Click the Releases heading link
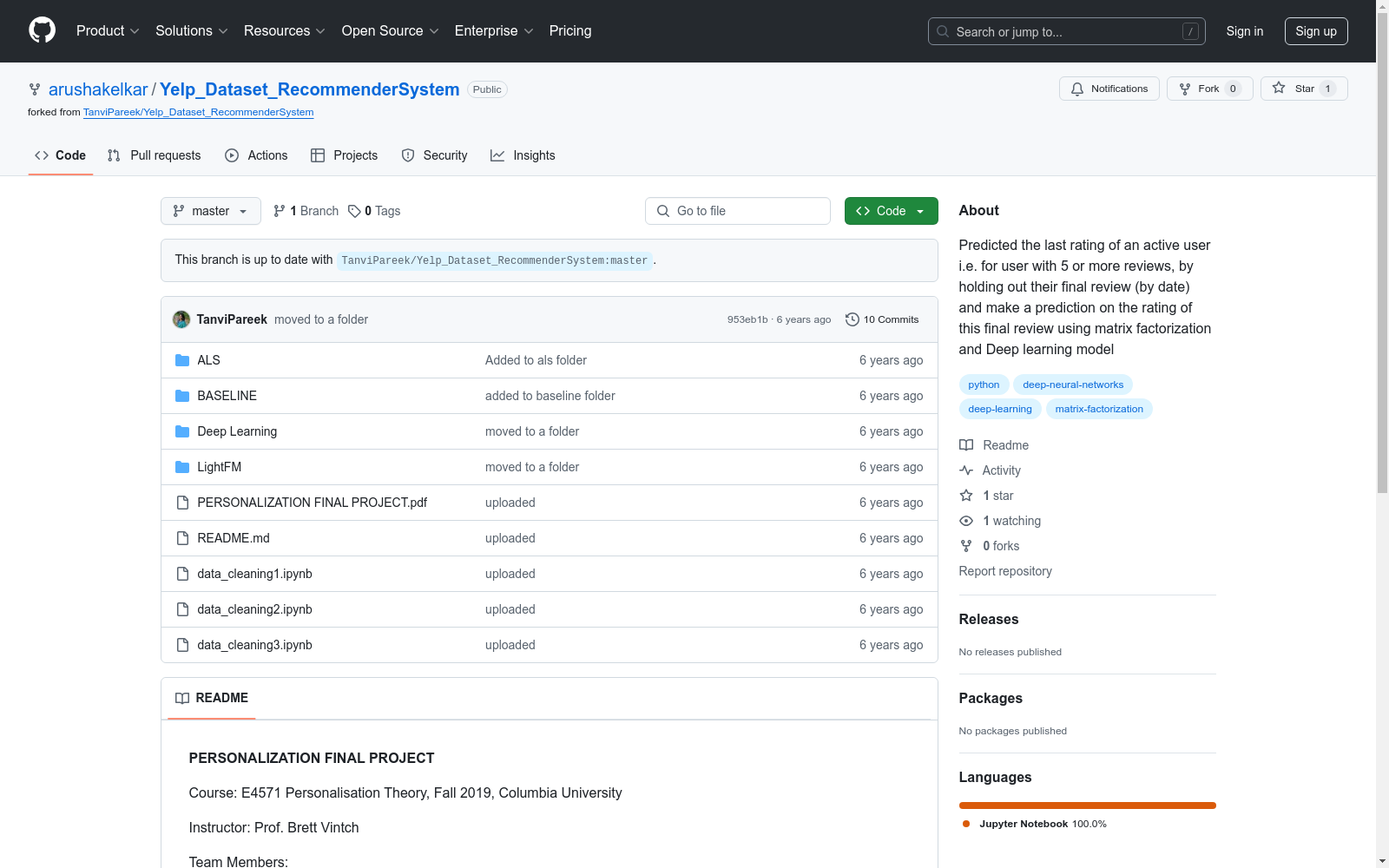1389x868 pixels. 988,619
